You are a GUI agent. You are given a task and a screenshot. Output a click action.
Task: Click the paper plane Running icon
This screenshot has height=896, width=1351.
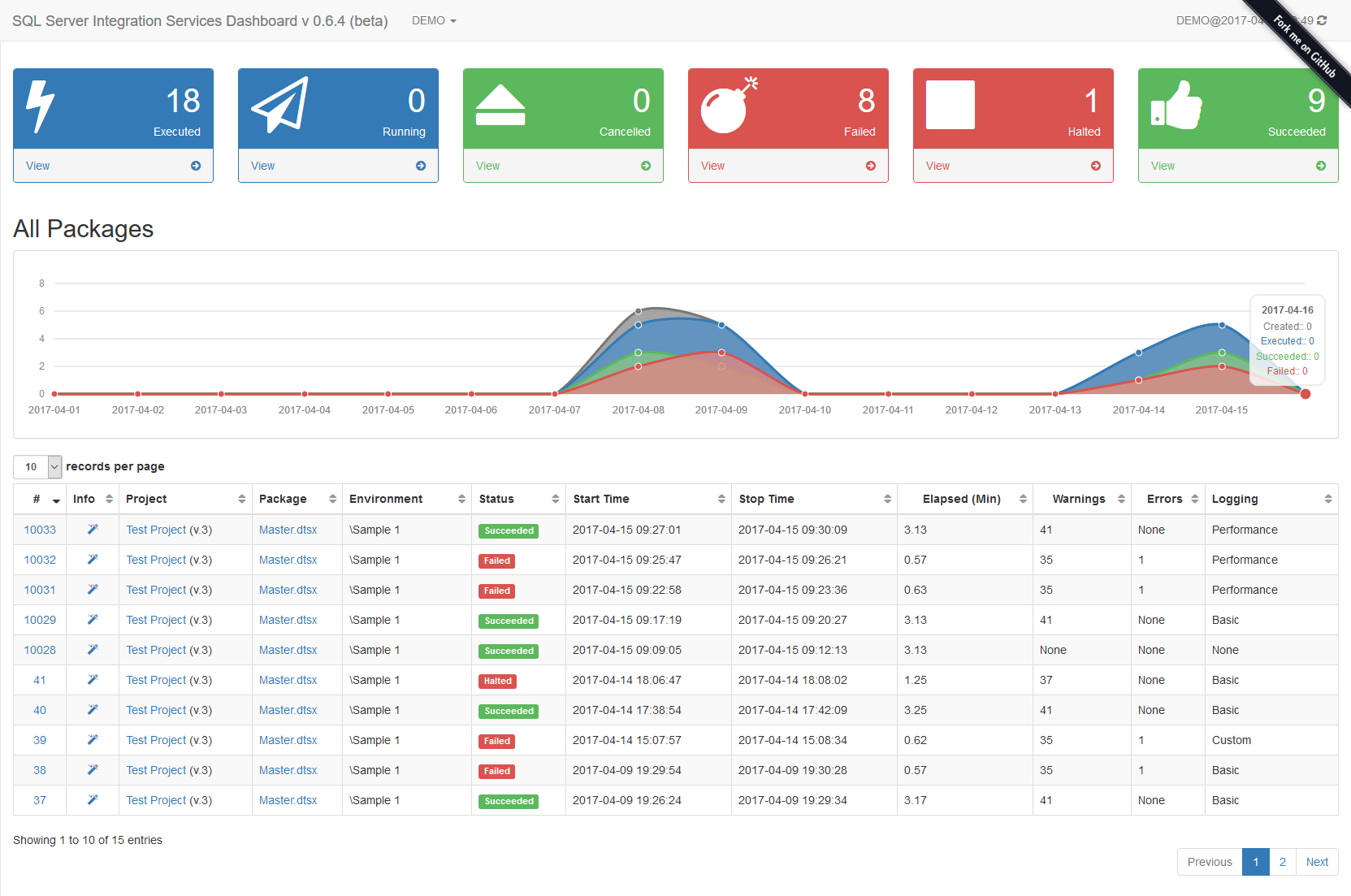(x=279, y=105)
